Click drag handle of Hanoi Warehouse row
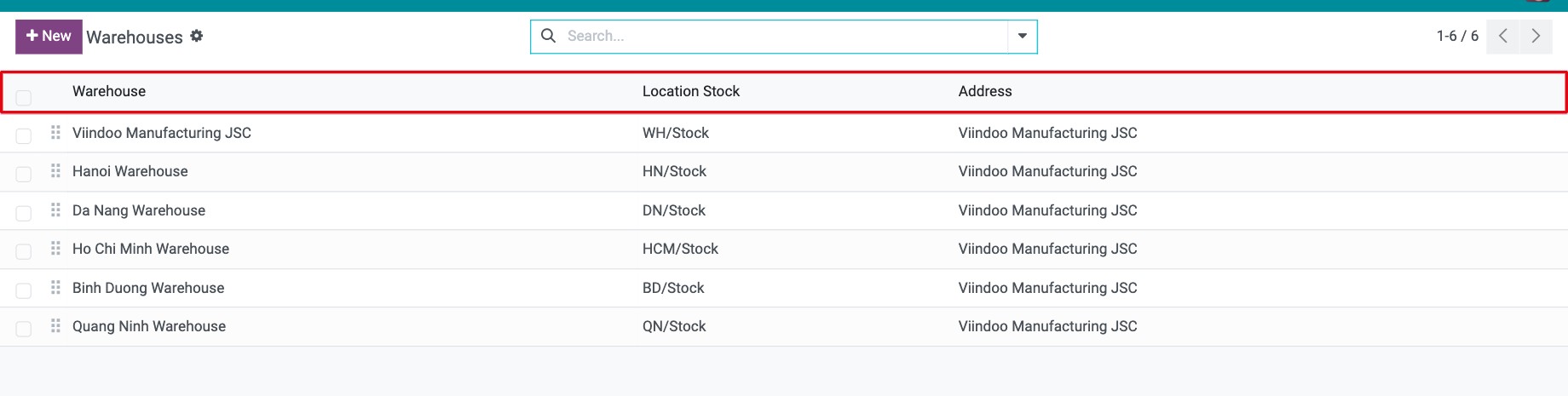 coord(55,170)
